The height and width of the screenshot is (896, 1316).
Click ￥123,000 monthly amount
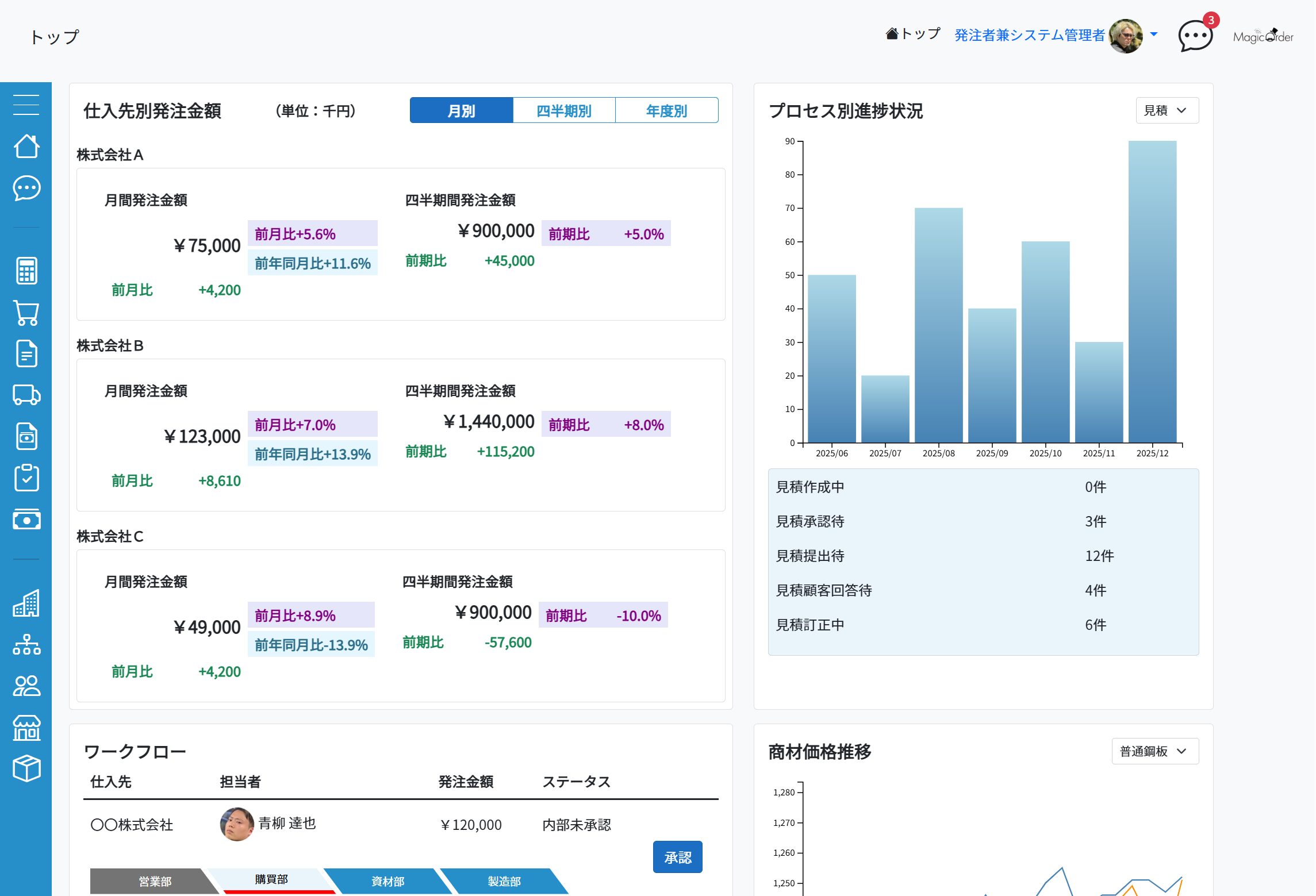click(x=202, y=436)
